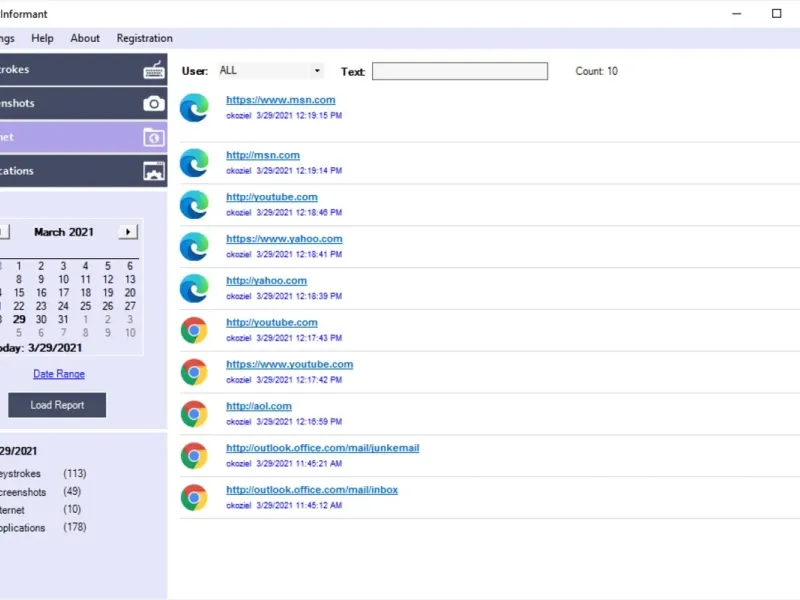Screen dimensions: 800x600
Task: Open the User dropdown showing ALL
Action: click(270, 70)
